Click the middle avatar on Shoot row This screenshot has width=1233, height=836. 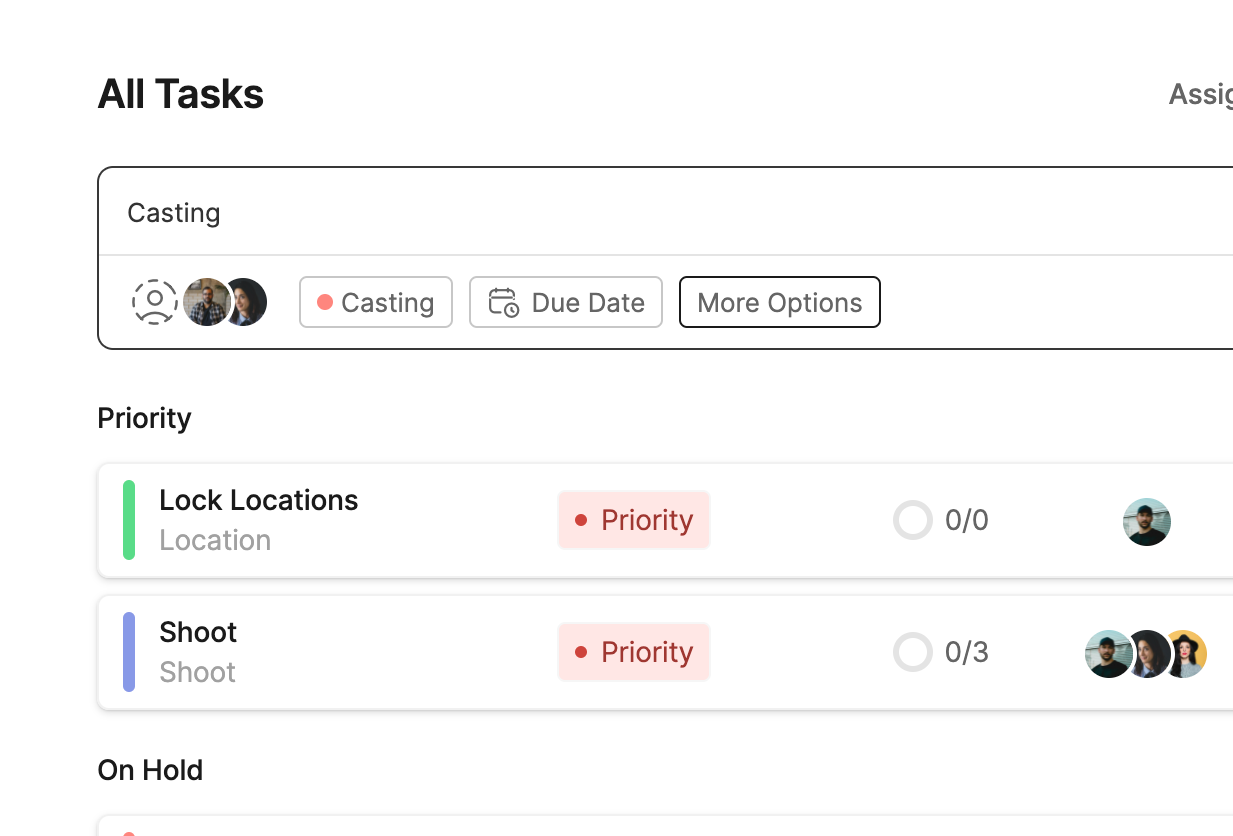click(1148, 654)
